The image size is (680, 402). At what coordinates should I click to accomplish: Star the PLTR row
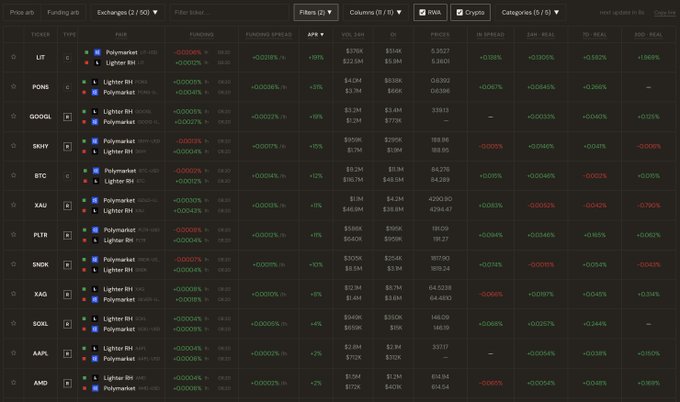pos(13,234)
